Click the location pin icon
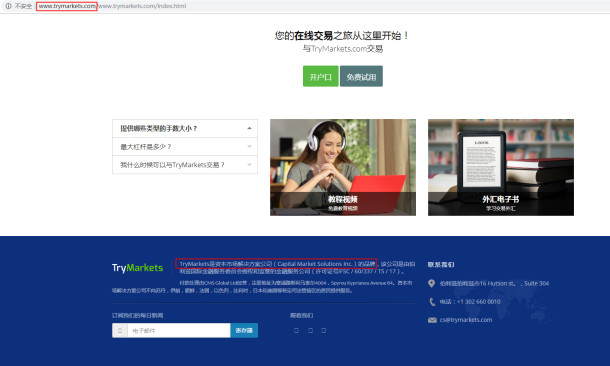Viewport: 610px width, 366px height. [431, 284]
